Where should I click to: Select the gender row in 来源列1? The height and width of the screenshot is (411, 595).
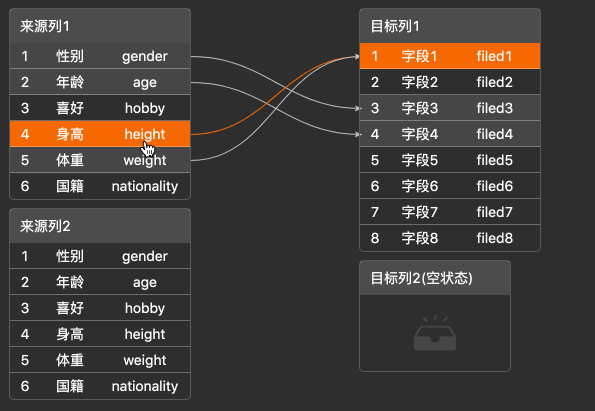[x=100, y=56]
